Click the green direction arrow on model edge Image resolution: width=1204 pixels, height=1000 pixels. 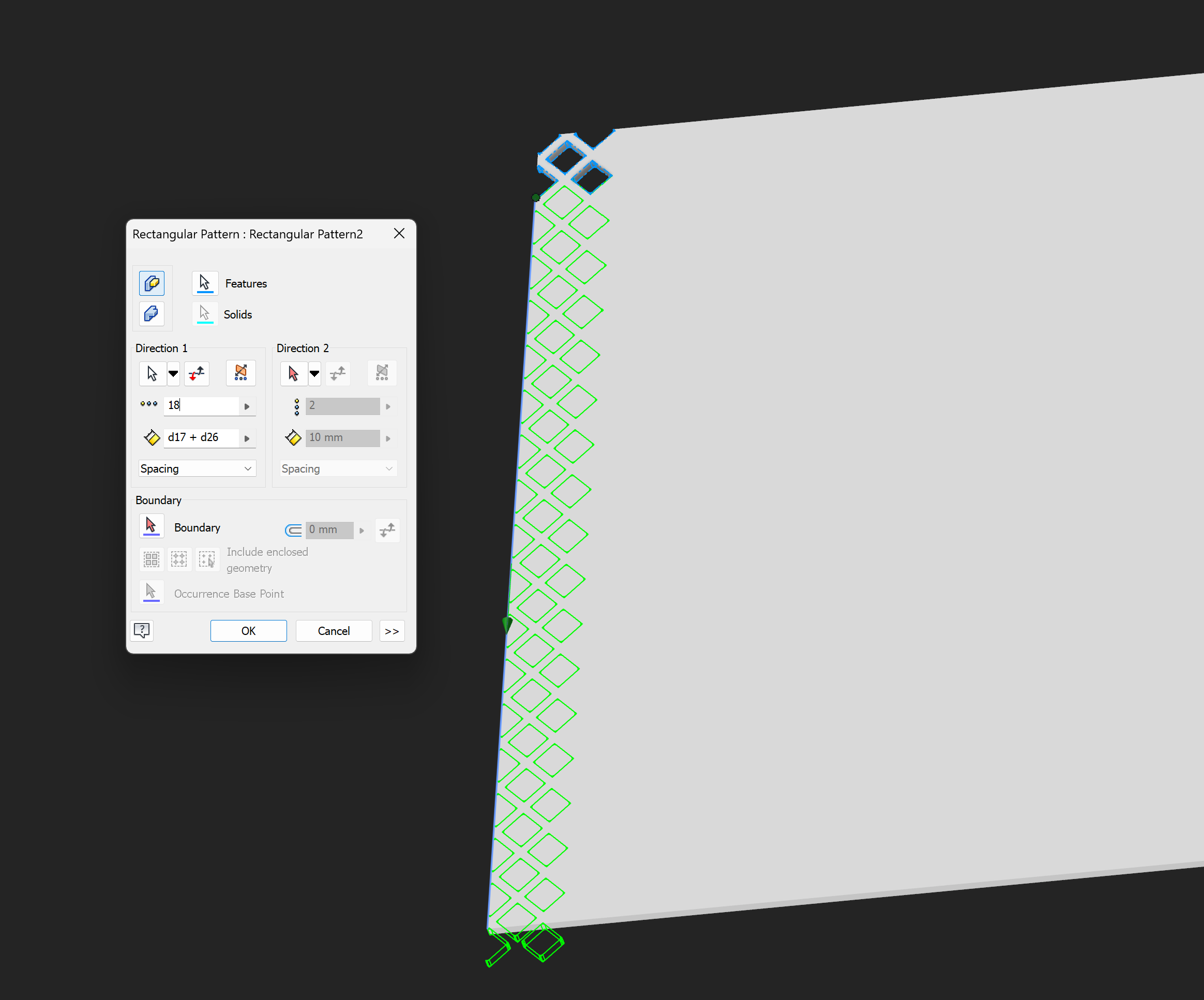coord(507,624)
